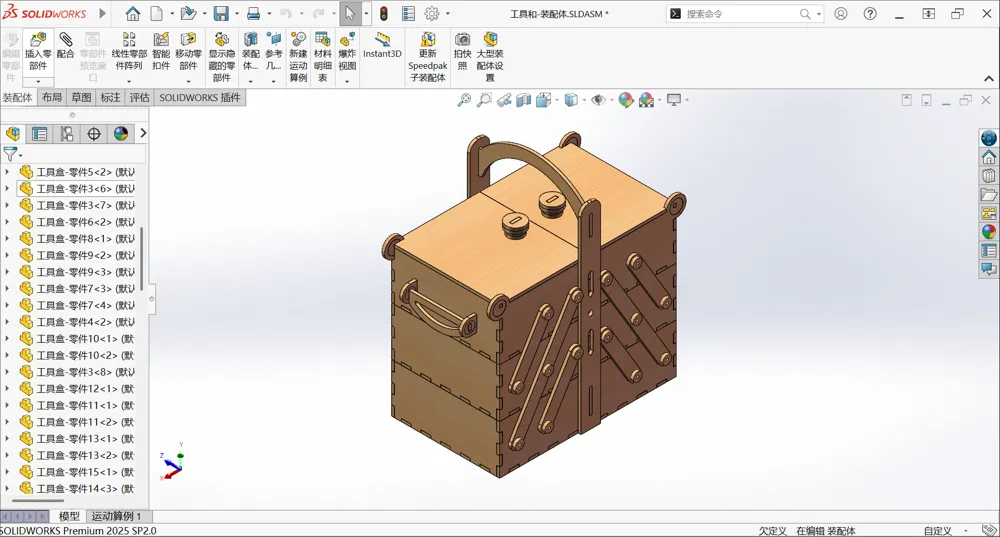1000x537 pixels.
Task: Select DisplayManager color ball tab
Action: pyautogui.click(x=121, y=133)
